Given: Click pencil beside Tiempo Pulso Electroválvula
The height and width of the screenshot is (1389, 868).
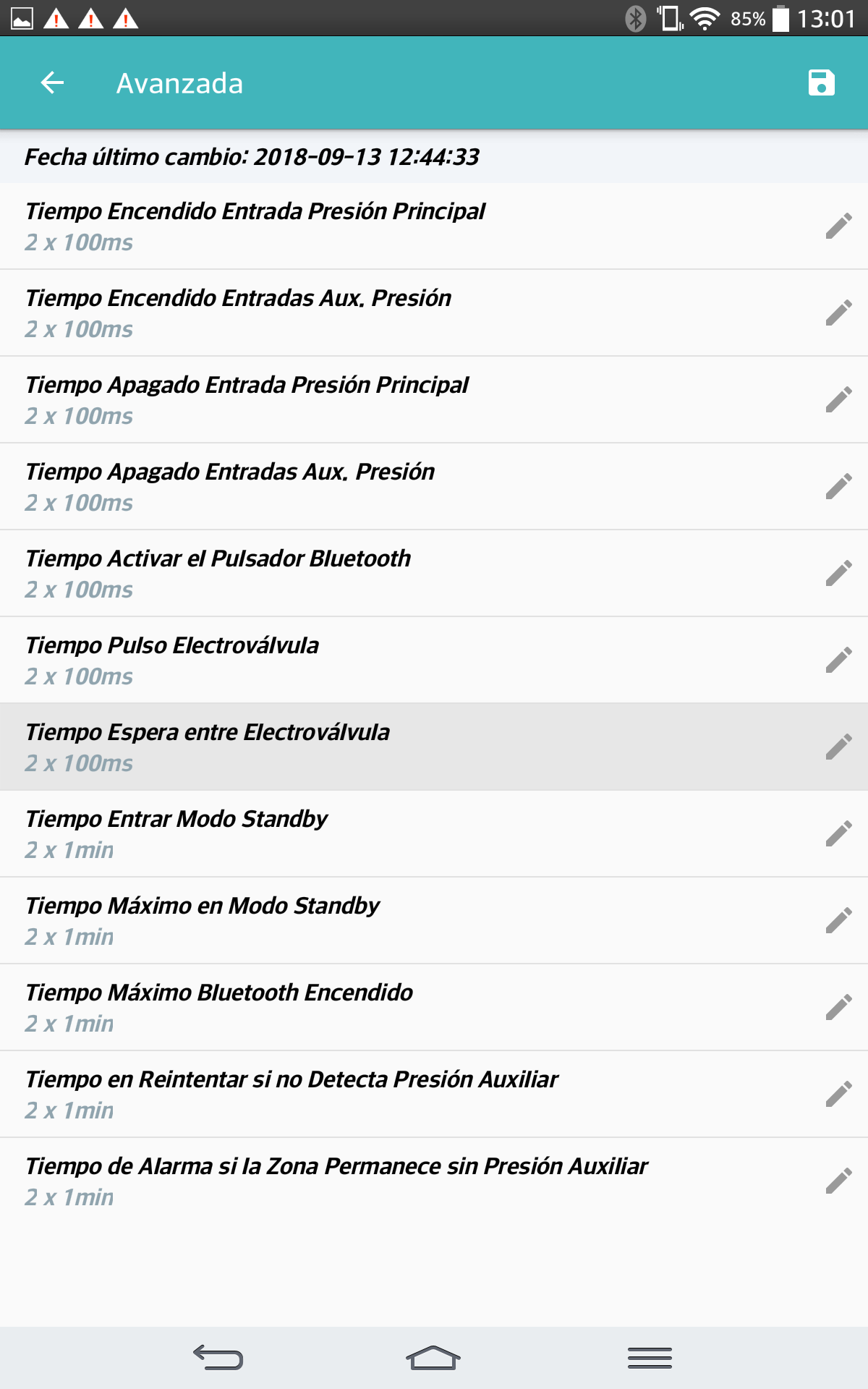Looking at the screenshot, I should 838,660.
